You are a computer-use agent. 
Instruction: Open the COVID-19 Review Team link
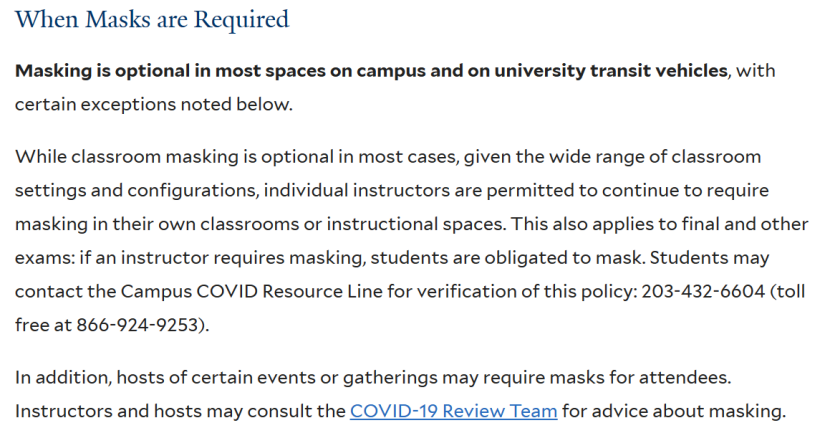tap(453, 411)
